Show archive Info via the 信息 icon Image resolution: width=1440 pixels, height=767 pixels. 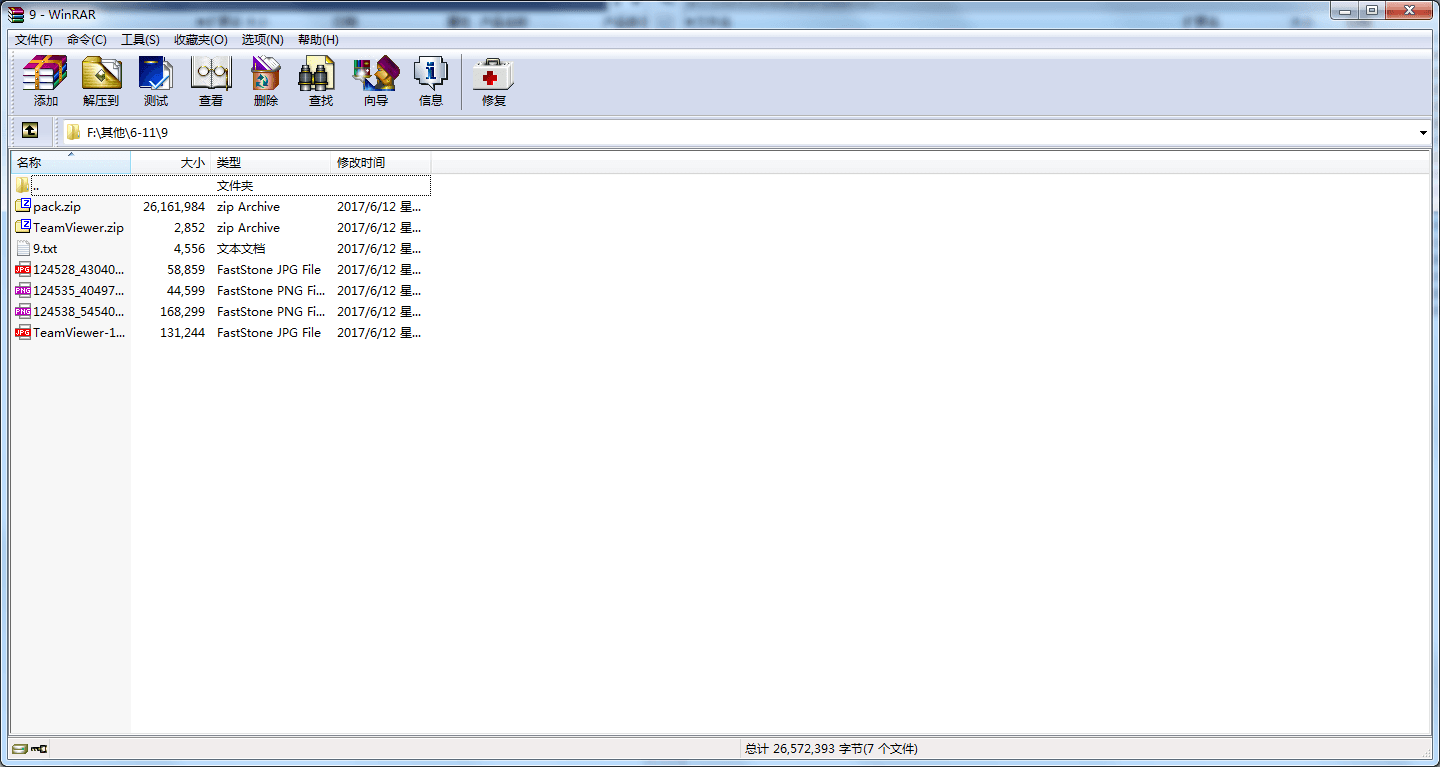(430, 80)
